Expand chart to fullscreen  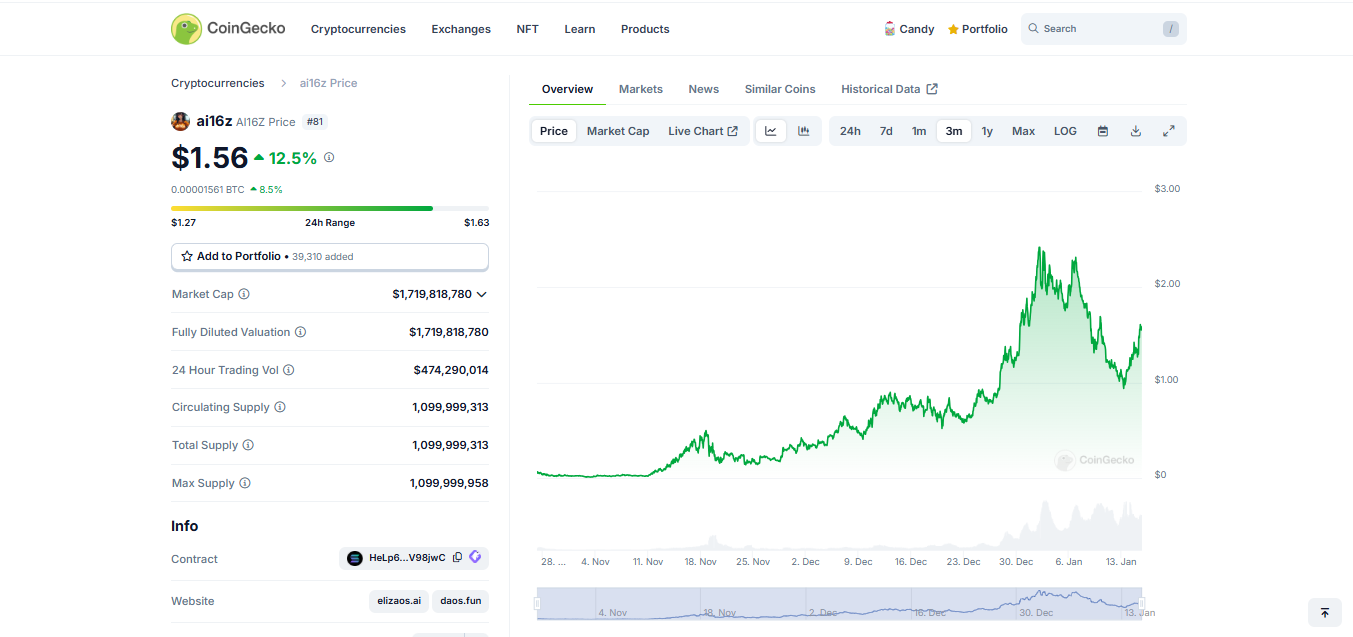coord(1168,131)
